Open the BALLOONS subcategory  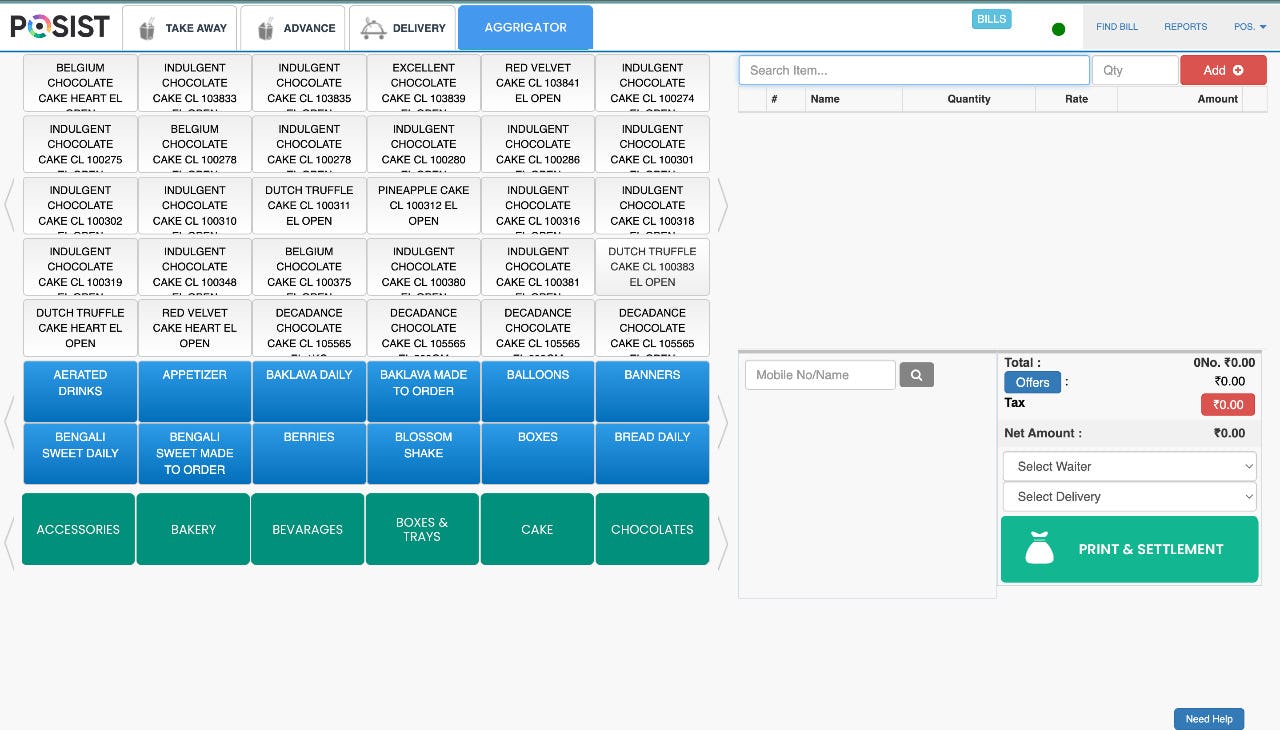coord(538,391)
